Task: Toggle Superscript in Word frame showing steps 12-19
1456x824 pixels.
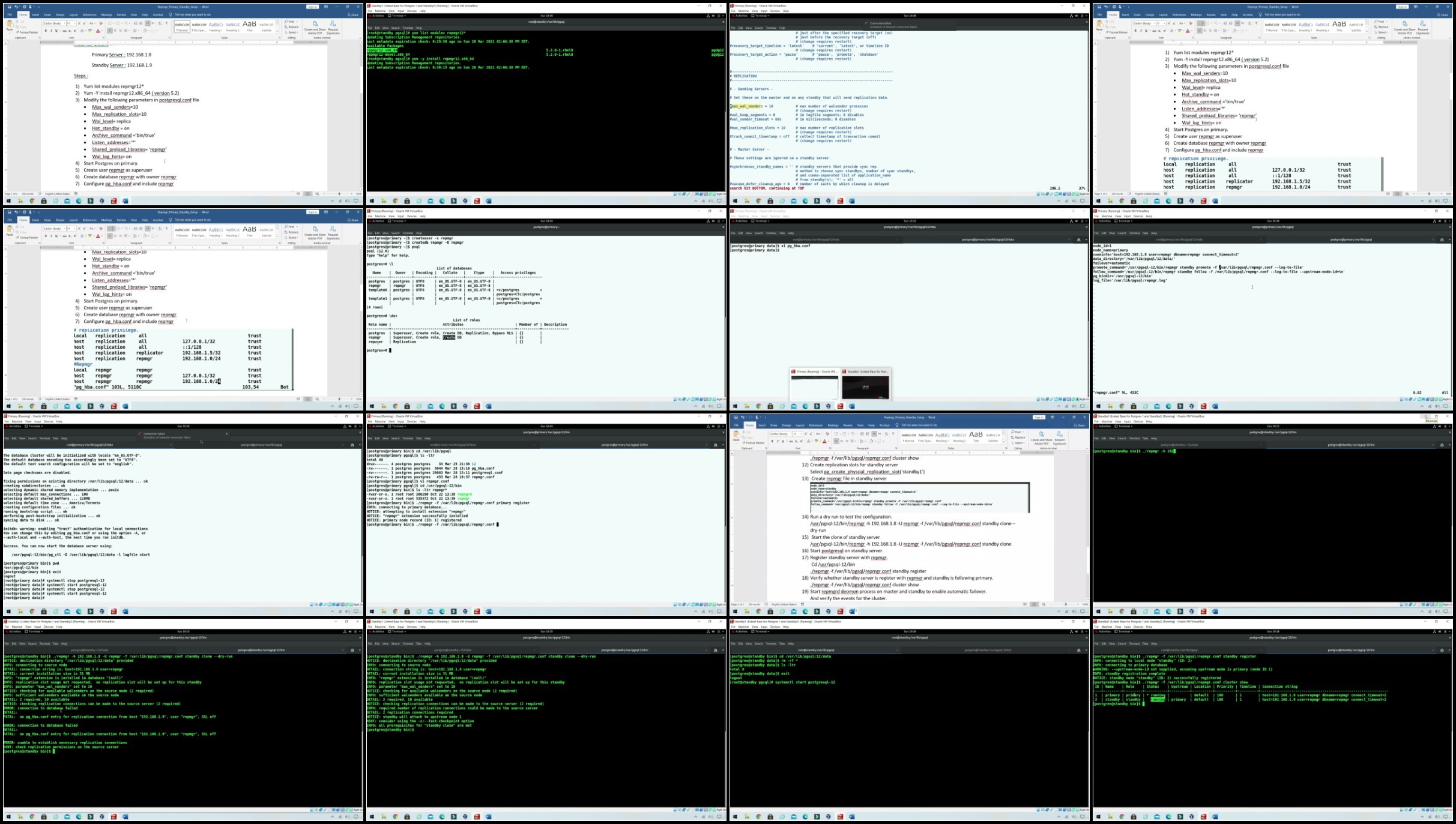Action: click(x=802, y=441)
